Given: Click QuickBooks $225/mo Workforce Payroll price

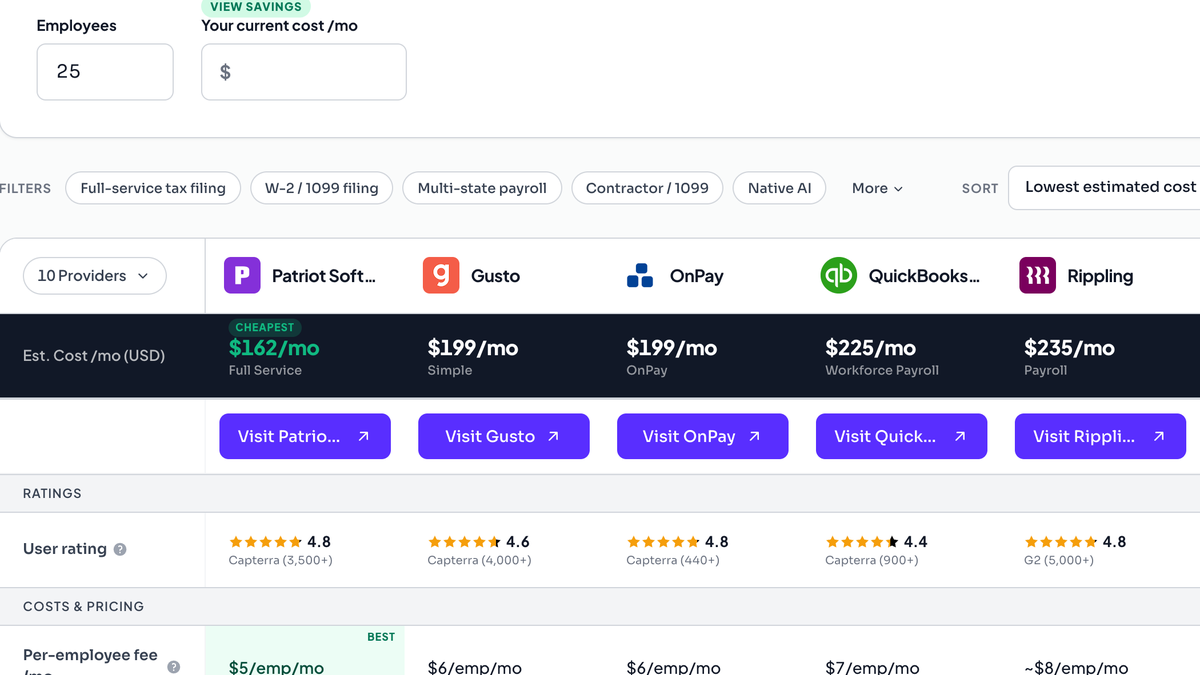Looking at the screenshot, I should point(871,348).
